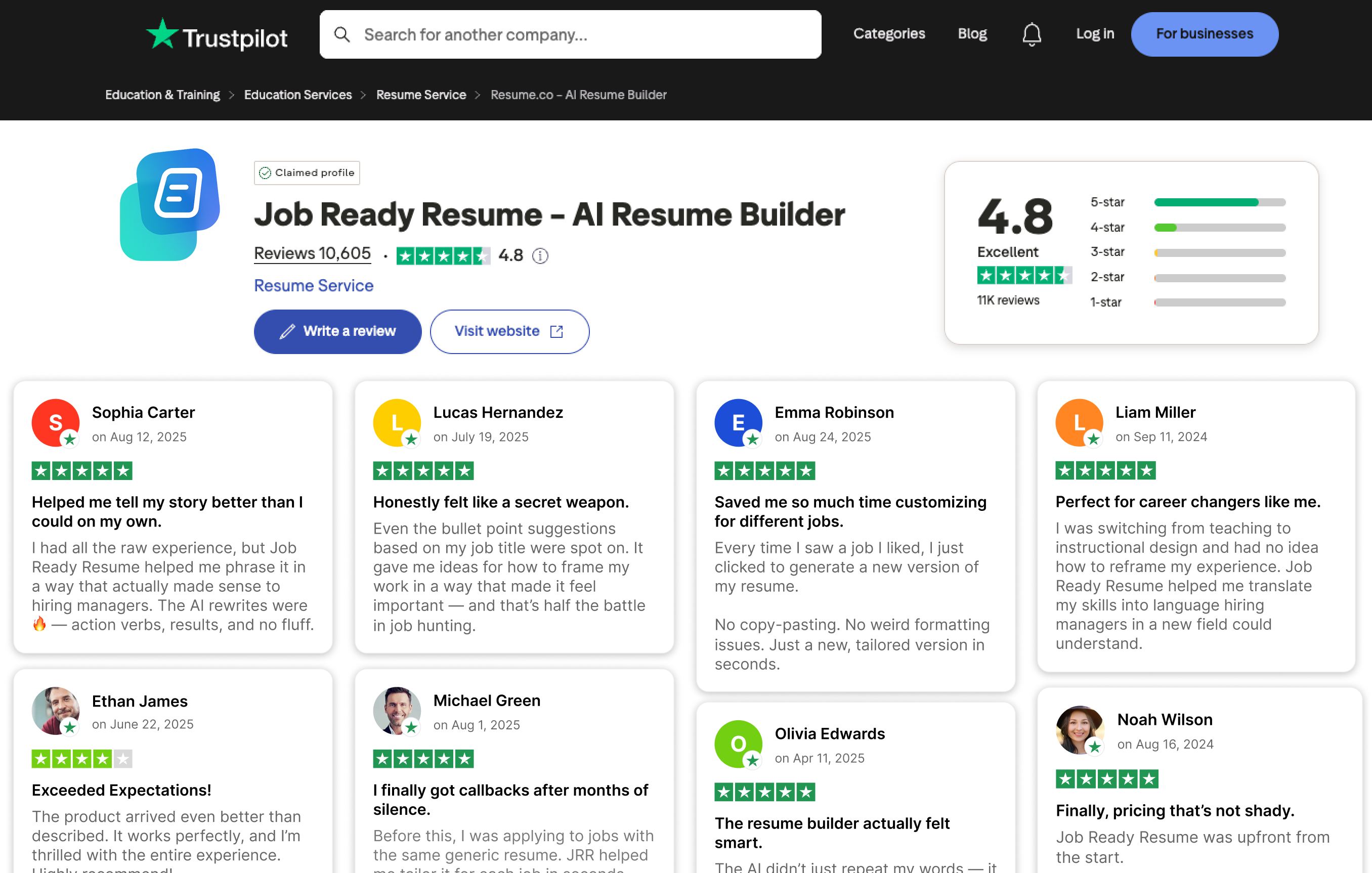
Task: Click the 'on Sep 11, 2024' review date
Action: (1161, 437)
